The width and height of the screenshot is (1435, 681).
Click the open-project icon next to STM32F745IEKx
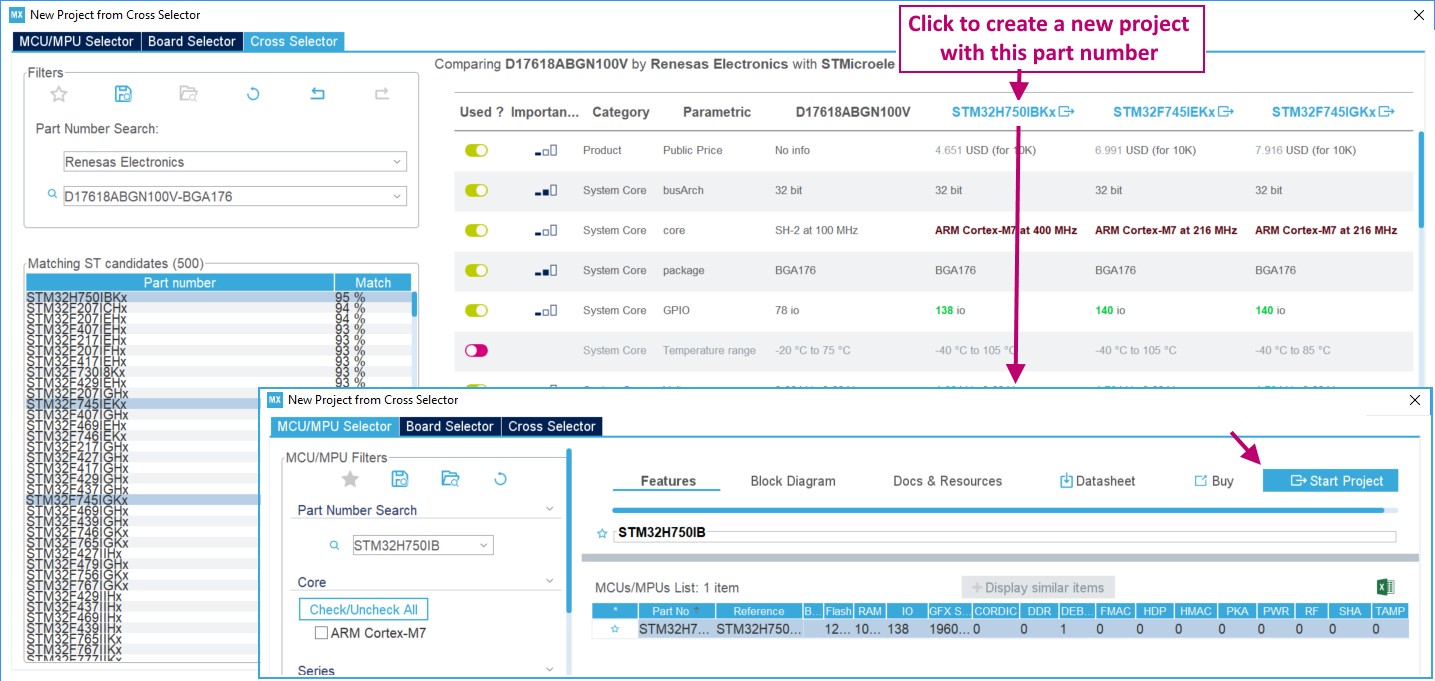point(1226,112)
